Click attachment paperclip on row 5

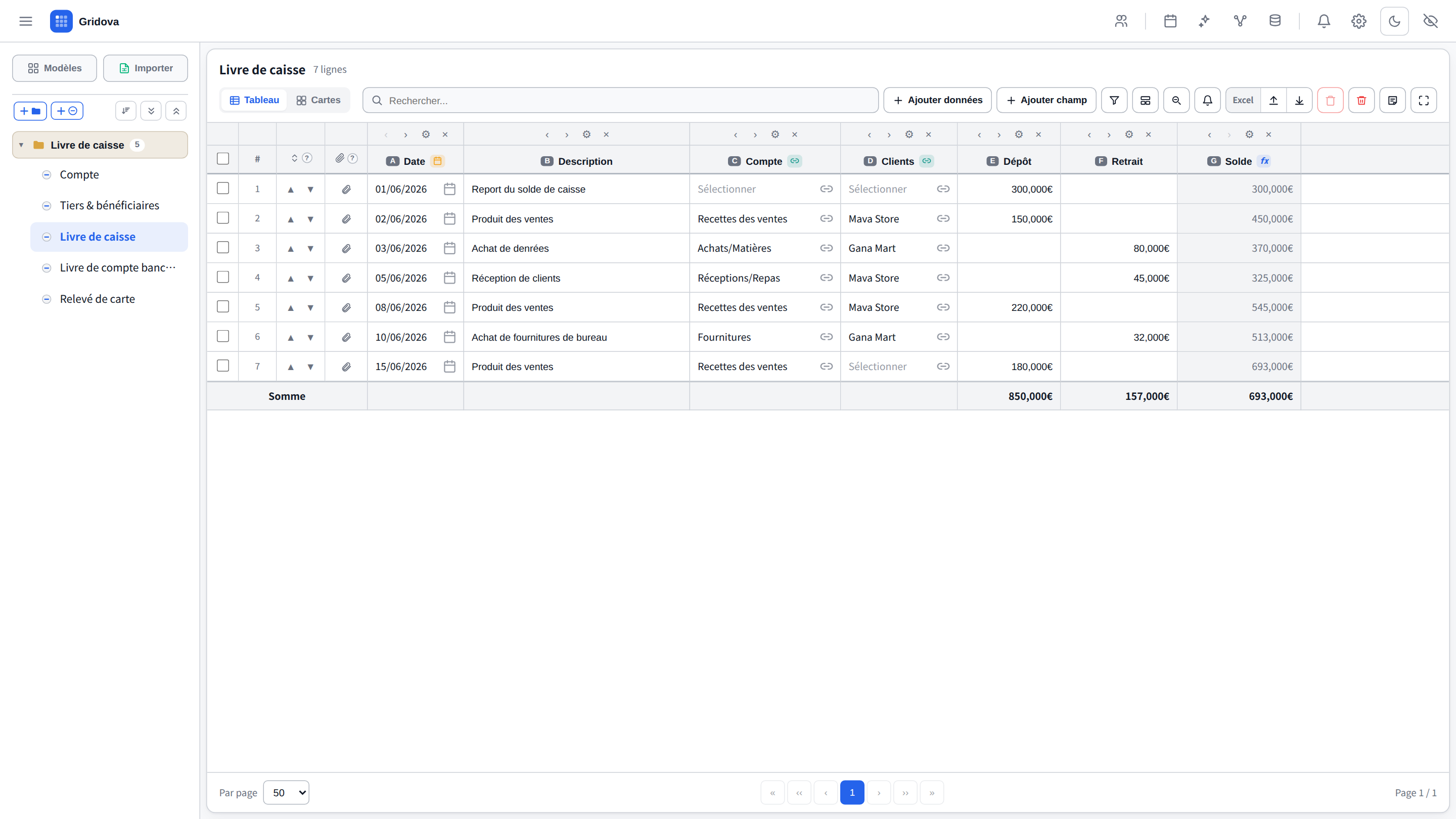346,307
